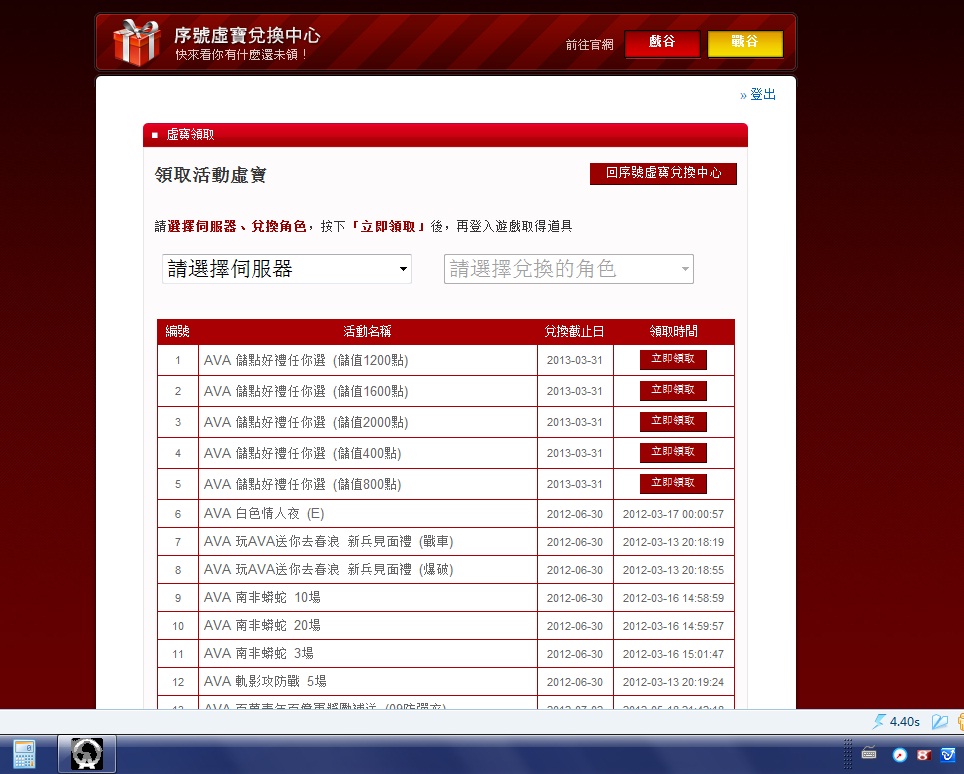Select row AVA 南非蟒蛇 3場
Image resolution: width=964 pixels, height=774 pixels.
coord(446,654)
